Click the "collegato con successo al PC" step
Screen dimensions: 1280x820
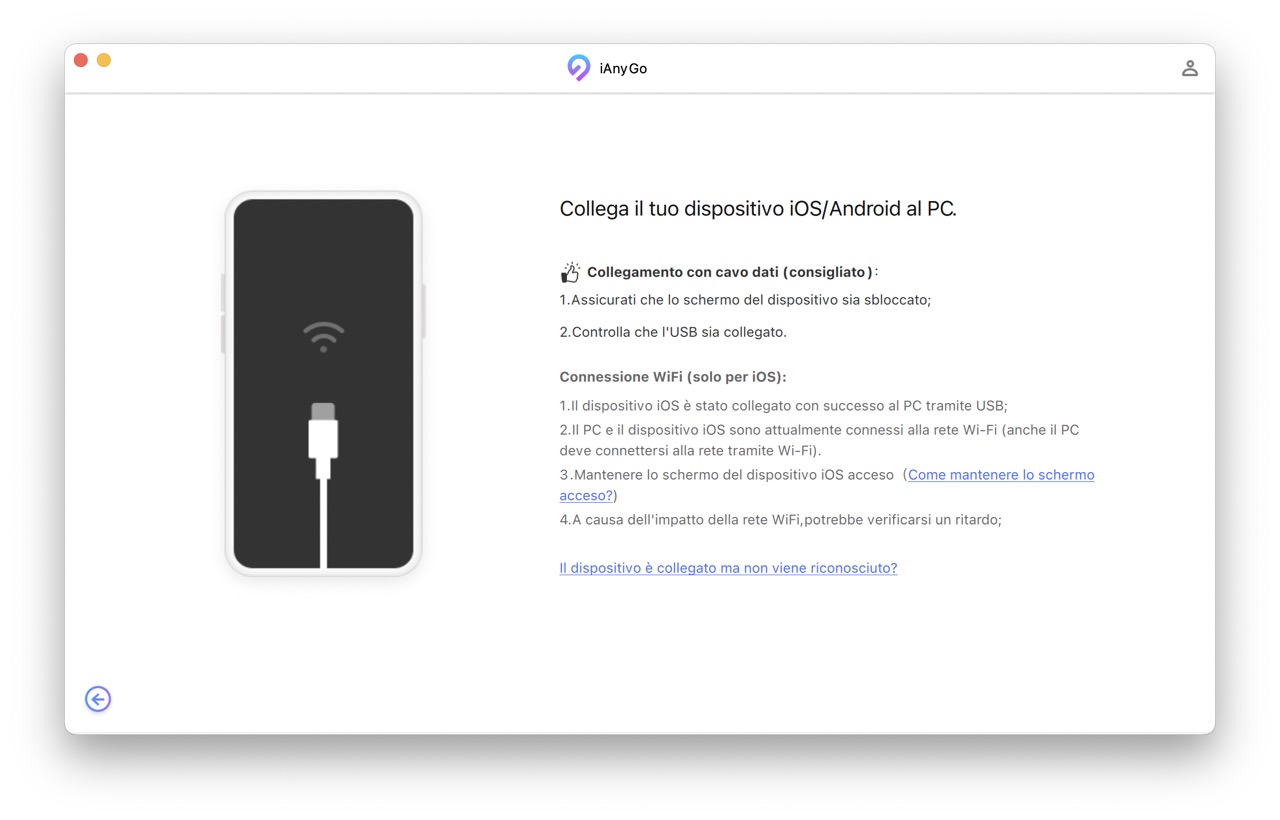(x=783, y=406)
